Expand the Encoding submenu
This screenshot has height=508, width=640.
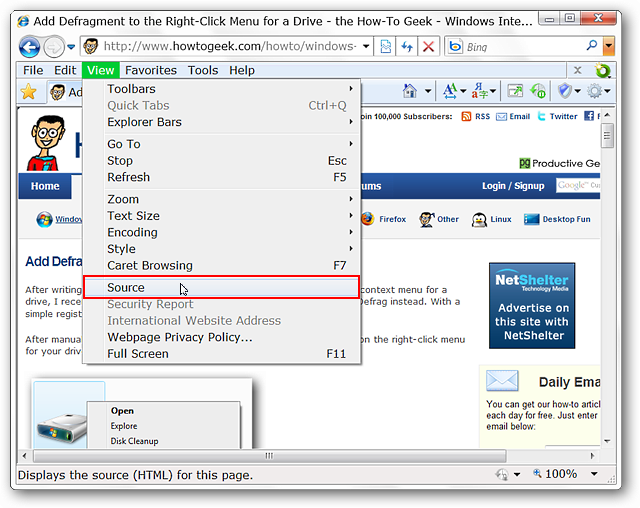click(x=222, y=232)
